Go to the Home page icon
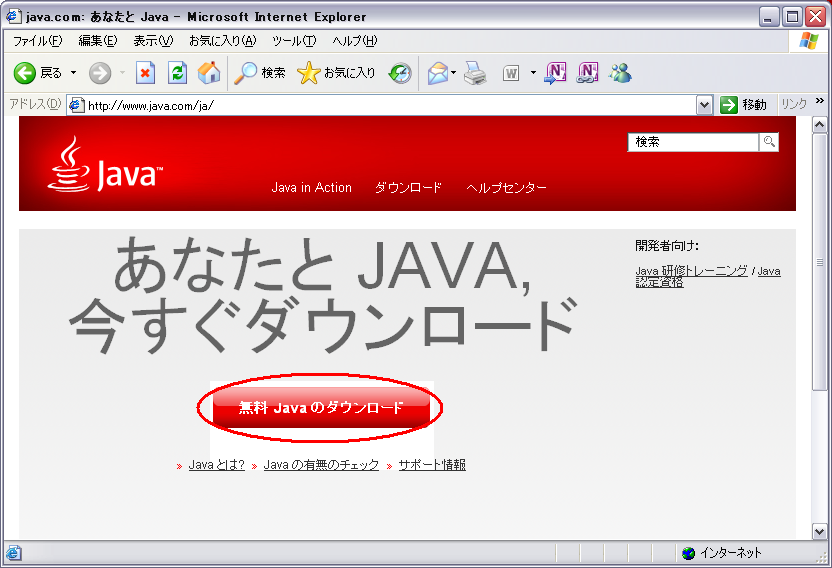832x568 pixels. tap(209, 73)
